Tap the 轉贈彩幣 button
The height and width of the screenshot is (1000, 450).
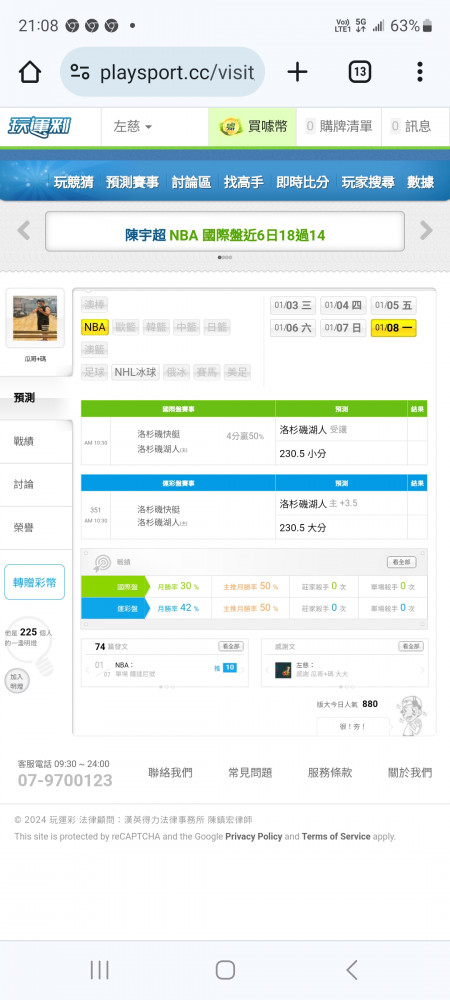(x=34, y=582)
